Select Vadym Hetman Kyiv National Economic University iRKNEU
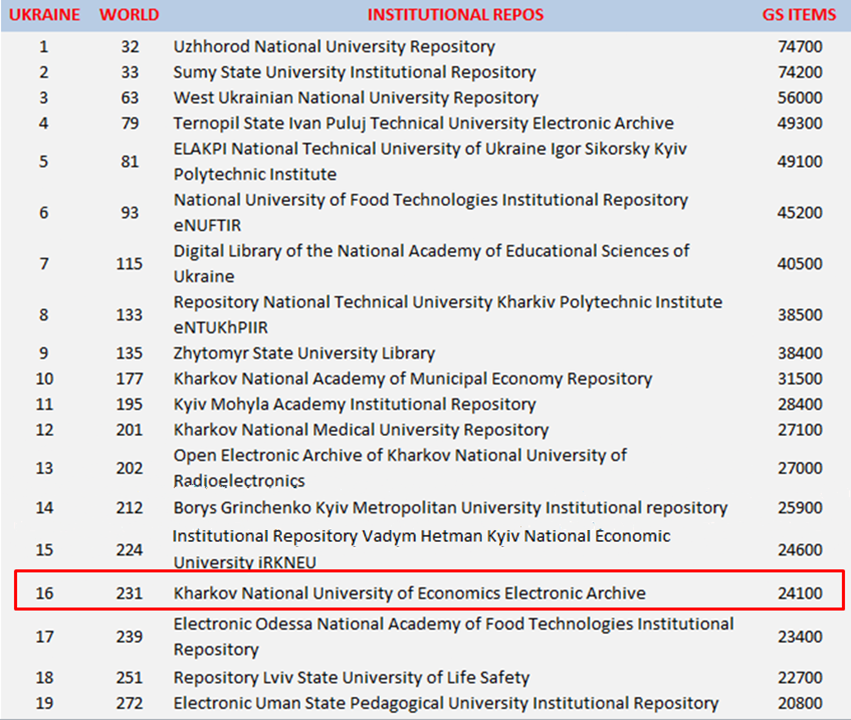Image resolution: width=851 pixels, height=720 pixels. (x=422, y=549)
